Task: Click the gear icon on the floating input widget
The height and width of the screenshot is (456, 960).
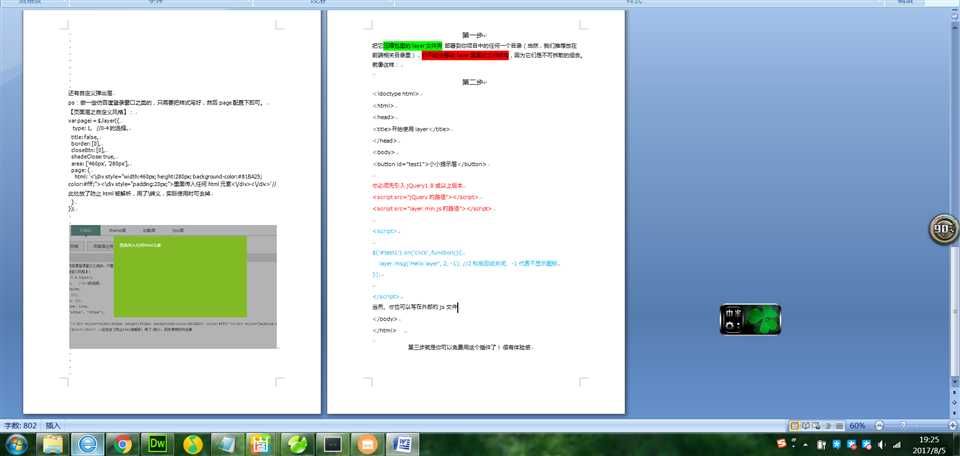Action: (x=730, y=326)
